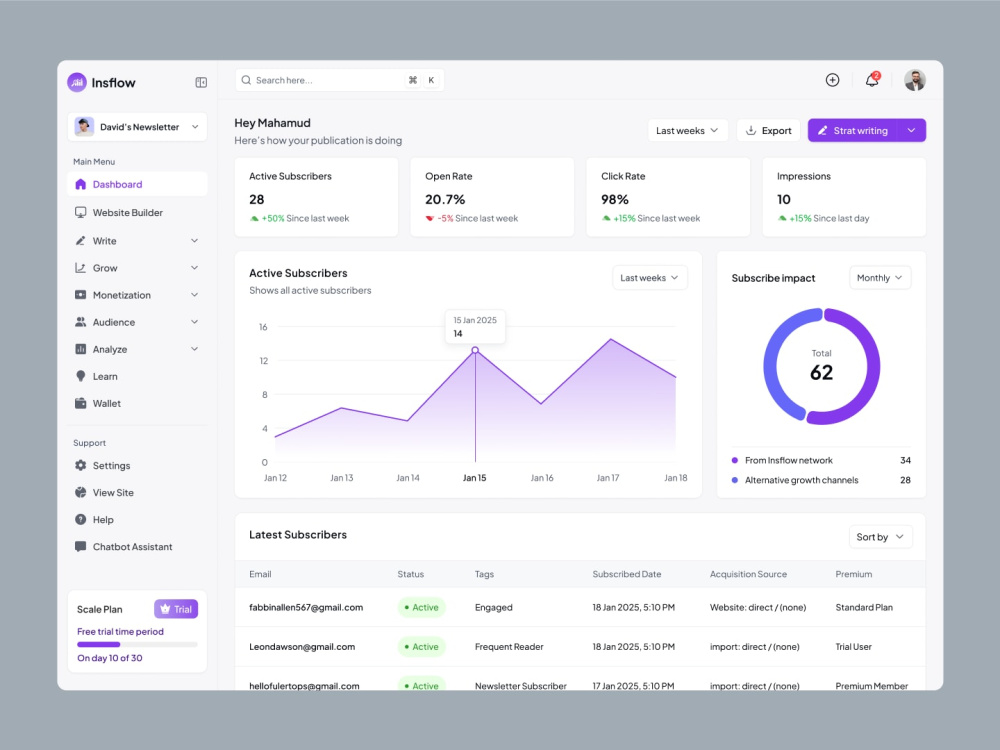Expand the Grow menu chevron
1000x750 pixels.
tap(195, 268)
